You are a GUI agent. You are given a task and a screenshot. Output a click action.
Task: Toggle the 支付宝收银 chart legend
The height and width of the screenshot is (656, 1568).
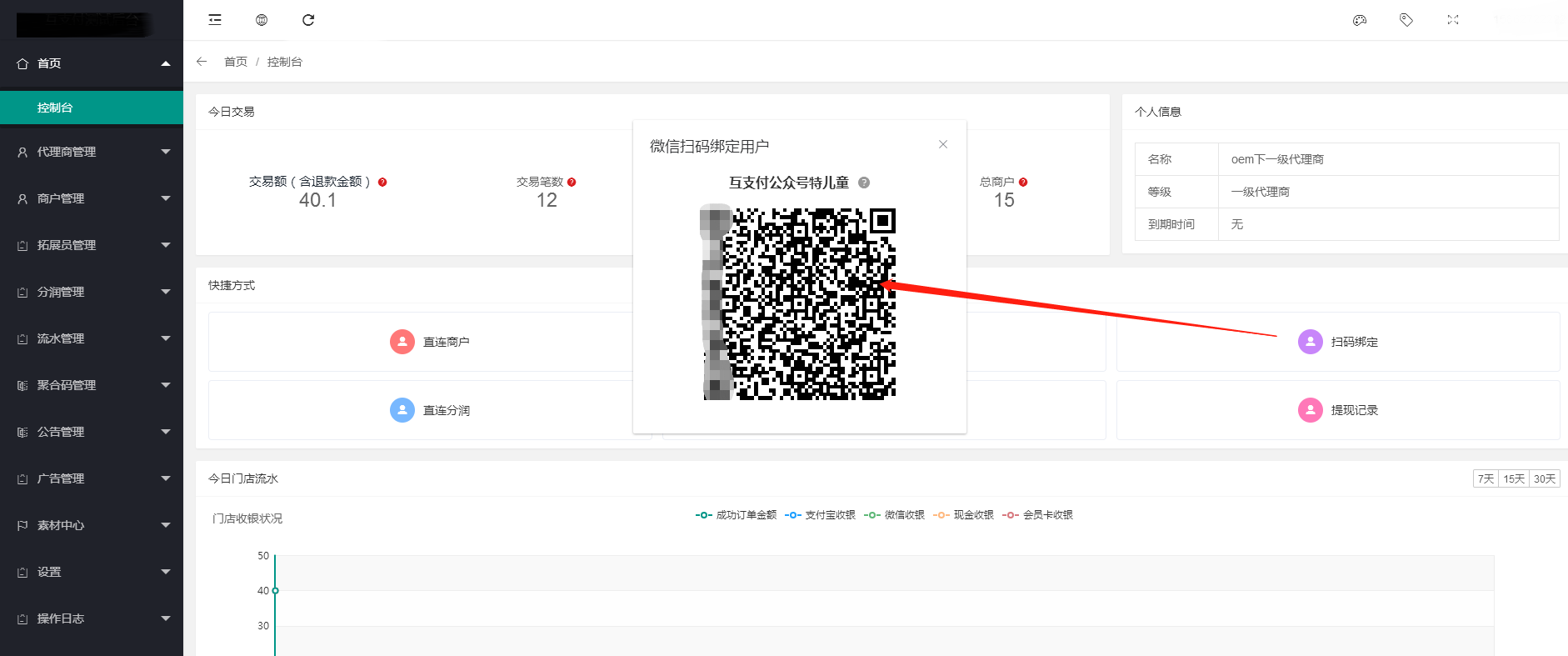pyautogui.click(x=820, y=515)
